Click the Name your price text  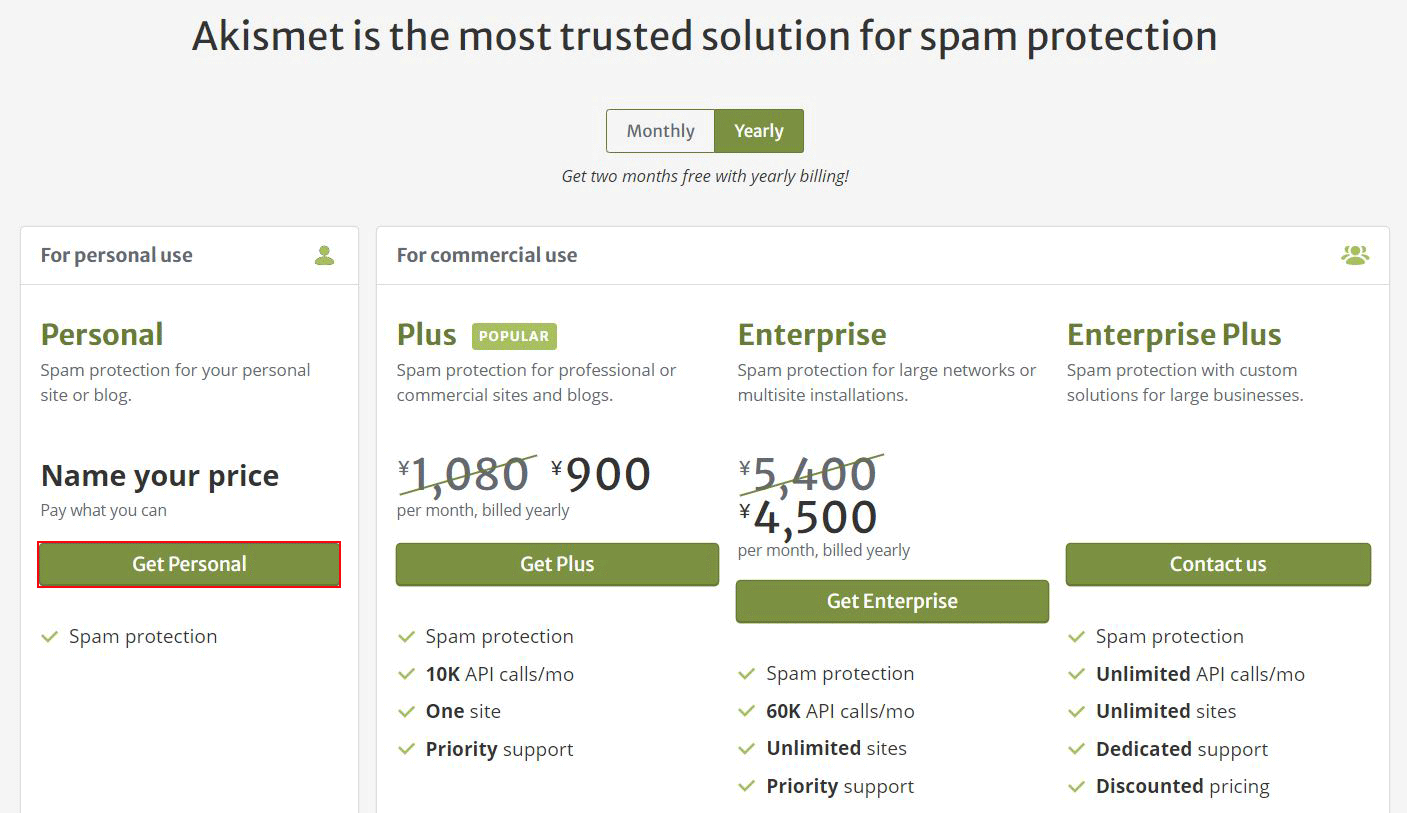(x=160, y=476)
